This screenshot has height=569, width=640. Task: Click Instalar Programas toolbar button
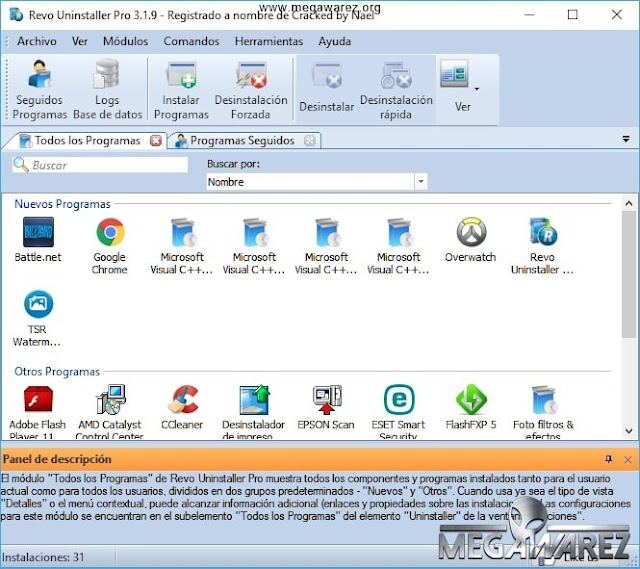point(181,89)
